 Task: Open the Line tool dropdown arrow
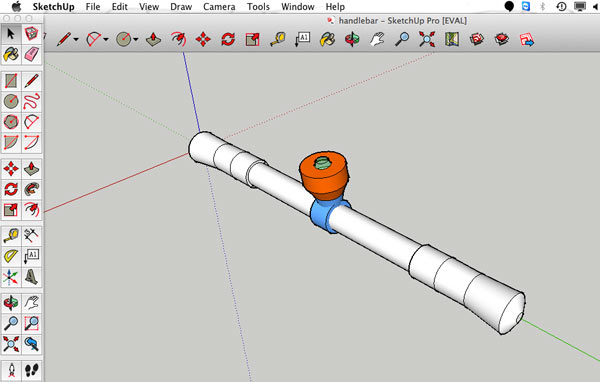(x=76, y=39)
